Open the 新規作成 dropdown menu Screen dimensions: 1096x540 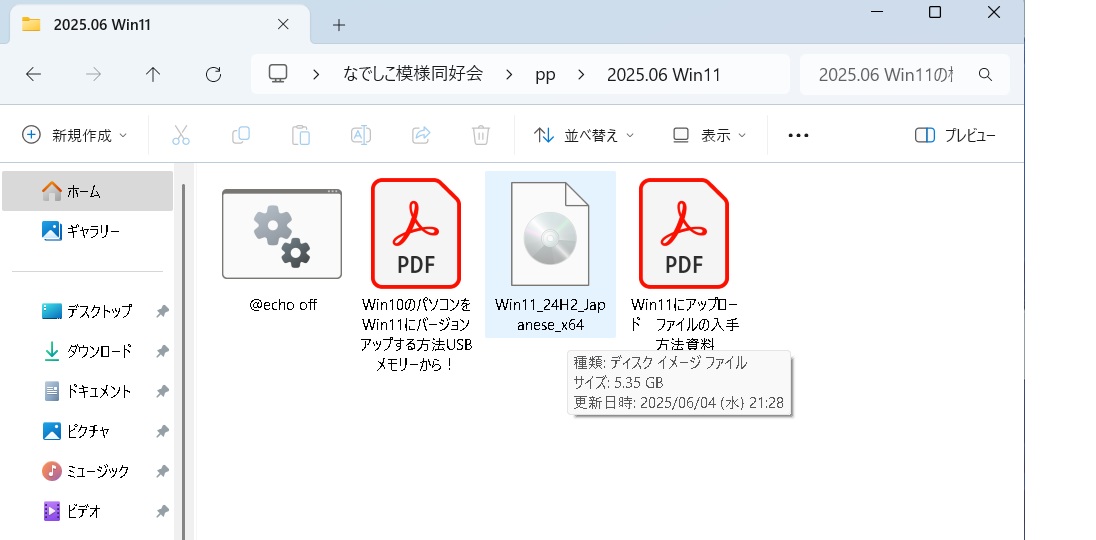74,135
